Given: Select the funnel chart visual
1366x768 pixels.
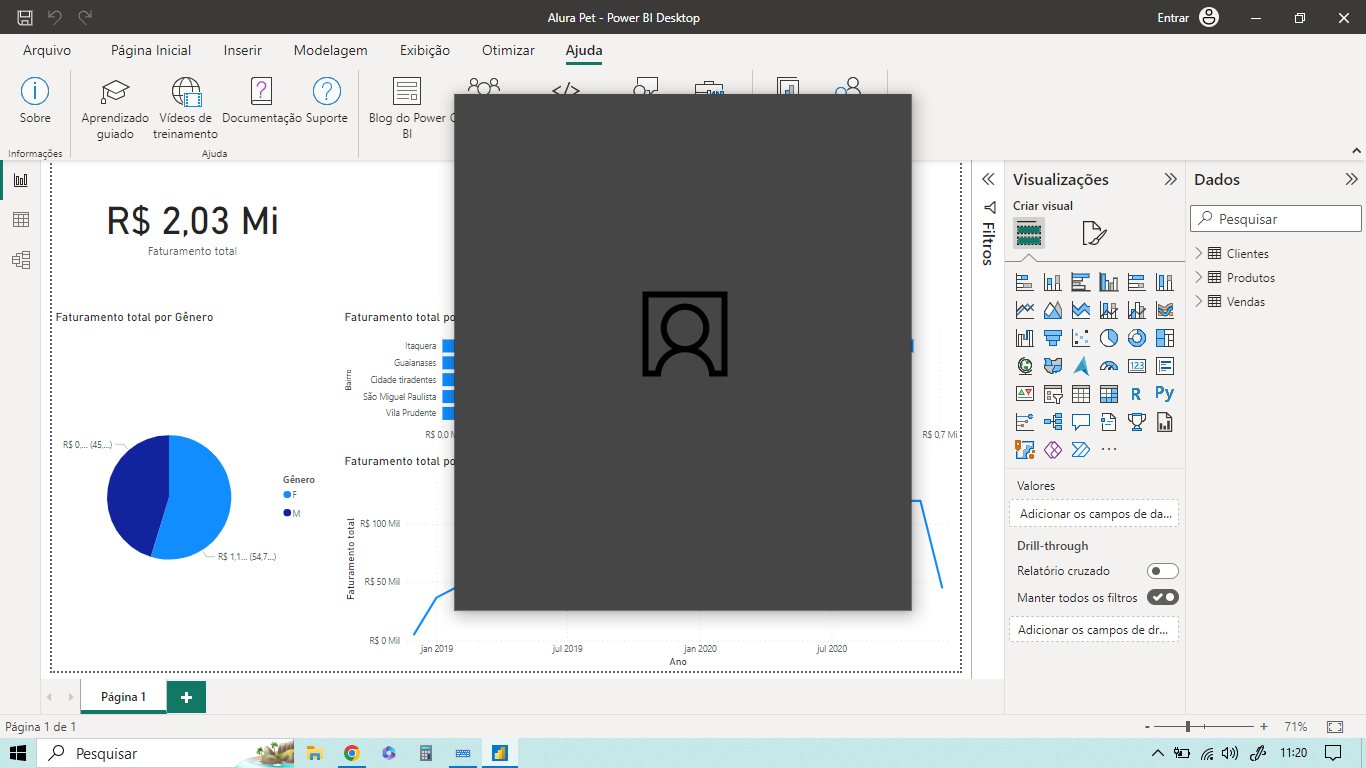Looking at the screenshot, I should (x=1052, y=338).
